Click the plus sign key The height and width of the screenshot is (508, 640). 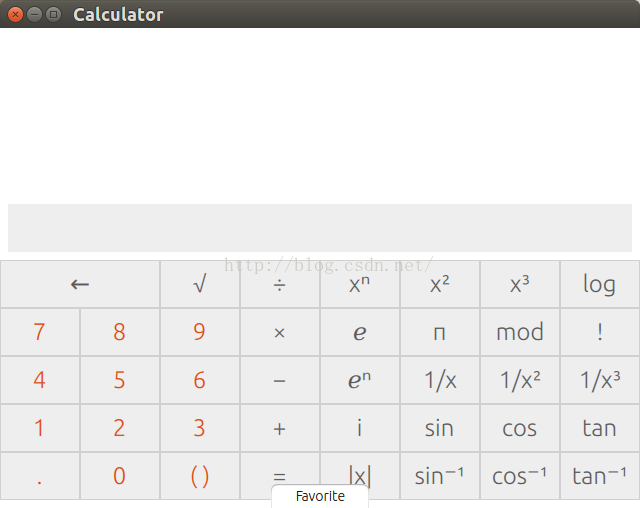pos(280,428)
